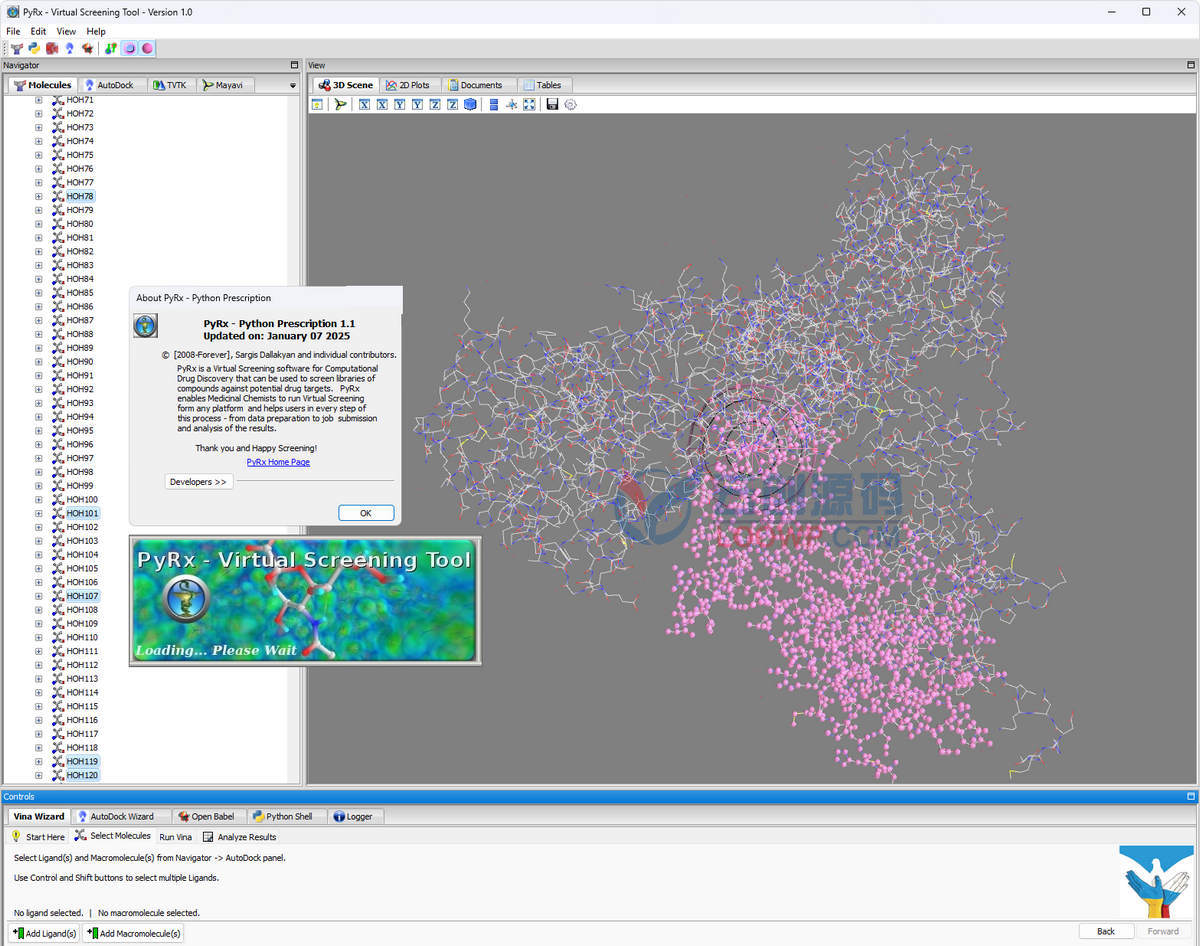Open the 2D Plots view tab
The width and height of the screenshot is (1200, 946).
408,85
